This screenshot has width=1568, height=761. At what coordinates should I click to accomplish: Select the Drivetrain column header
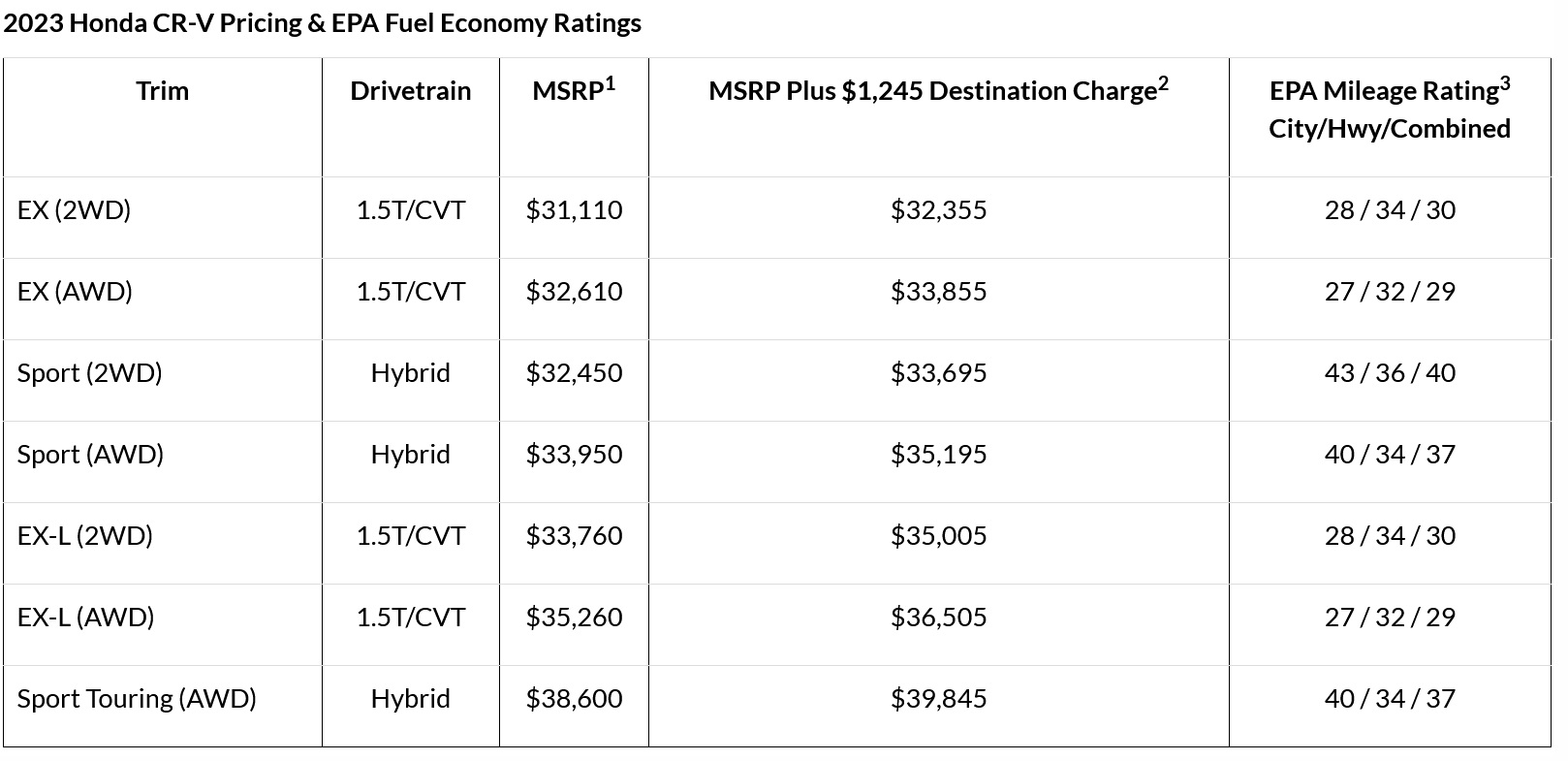(410, 91)
